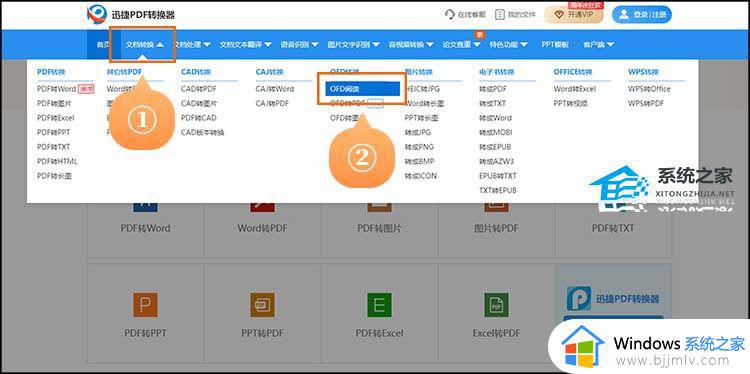This screenshot has height=374, width=750.
Task: Open the PPT转长图 link
Action: (x=421, y=118)
